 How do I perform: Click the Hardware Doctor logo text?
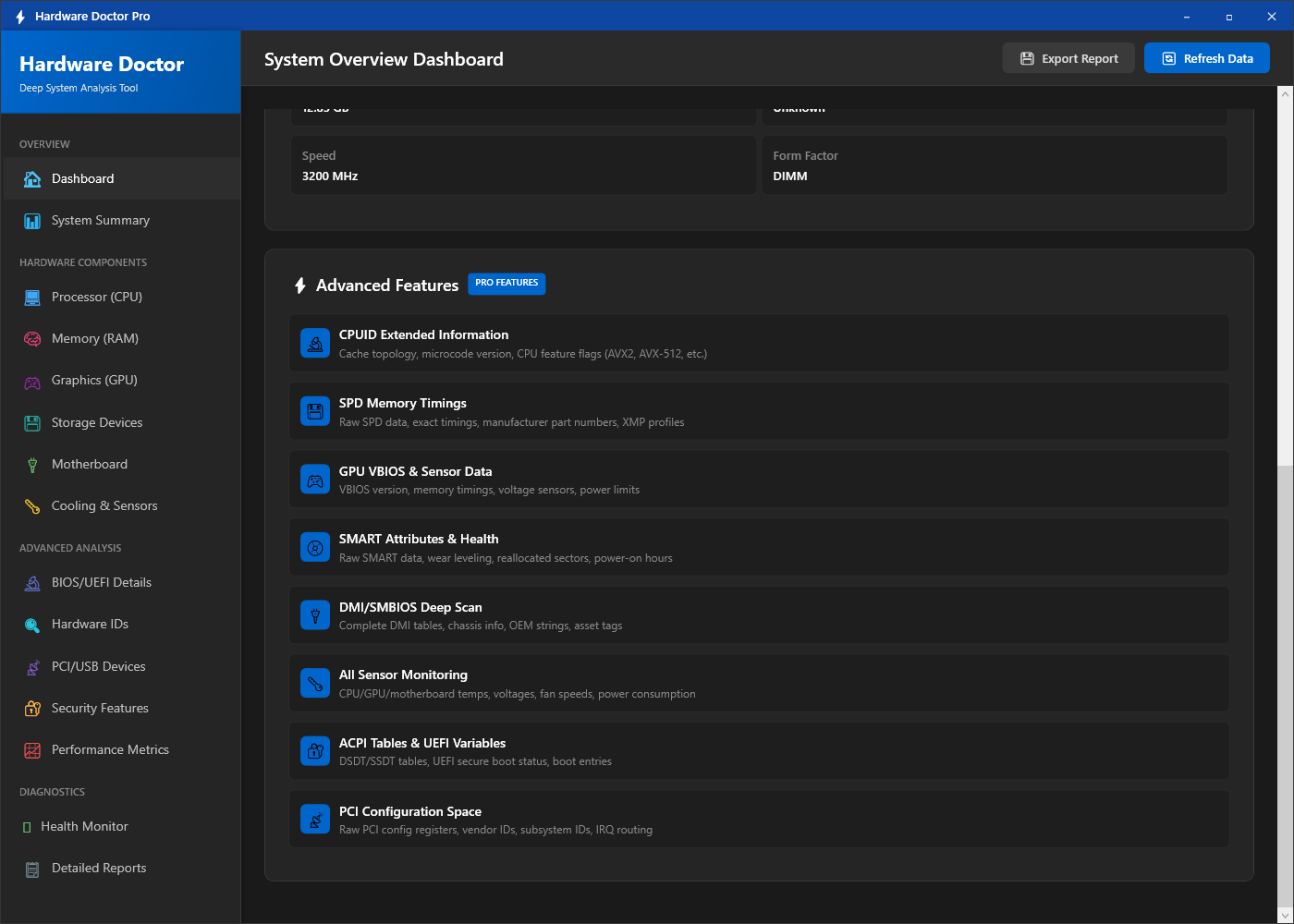point(102,65)
